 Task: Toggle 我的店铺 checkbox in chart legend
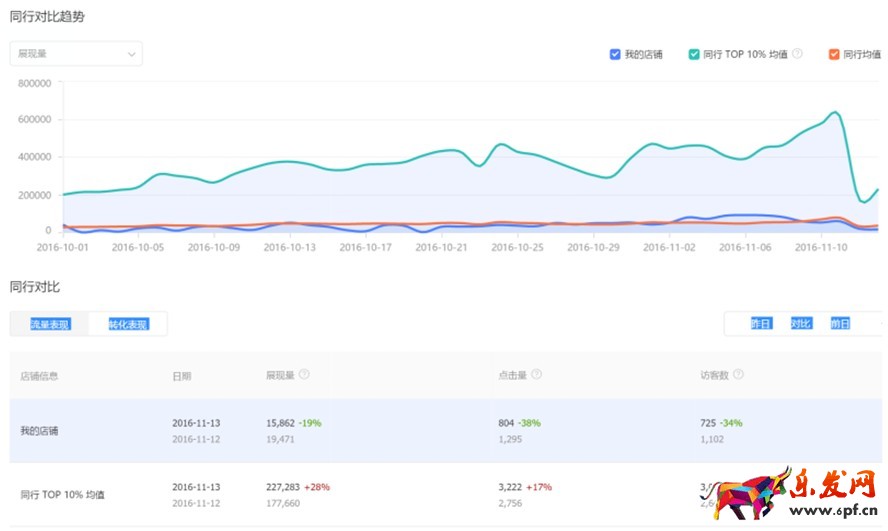click(615, 54)
